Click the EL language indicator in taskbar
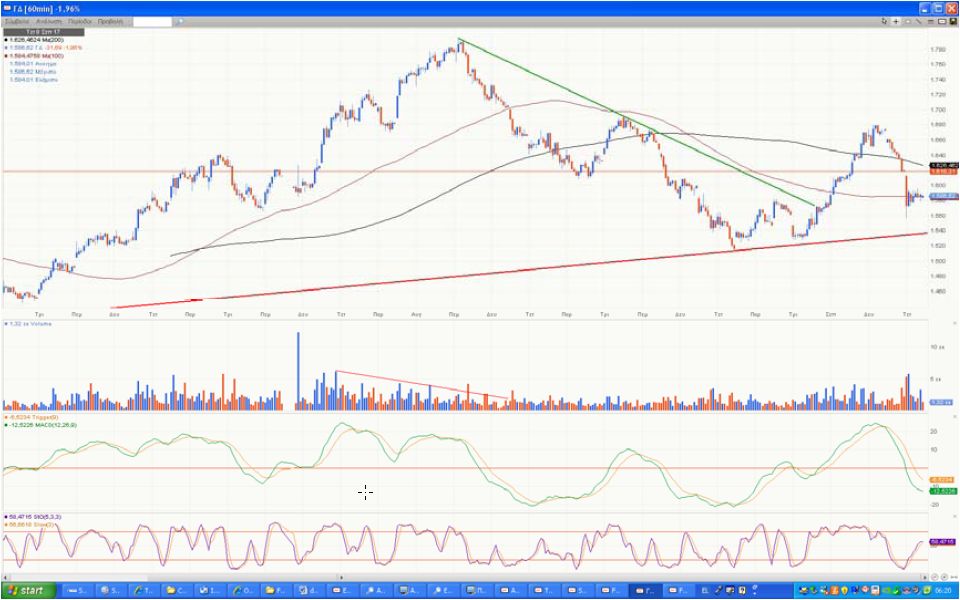 [704, 590]
